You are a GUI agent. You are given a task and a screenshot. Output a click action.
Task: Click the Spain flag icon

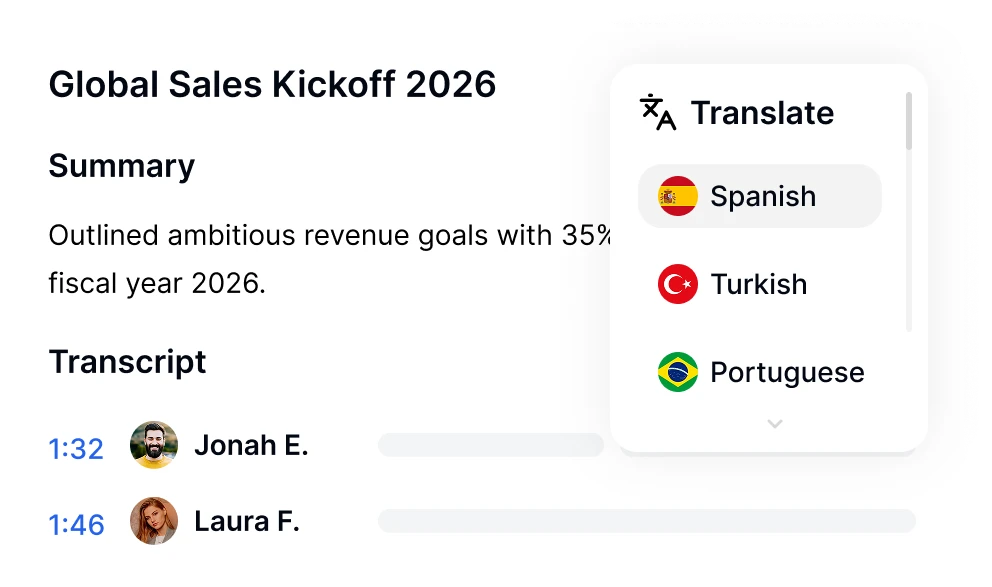[678, 196]
